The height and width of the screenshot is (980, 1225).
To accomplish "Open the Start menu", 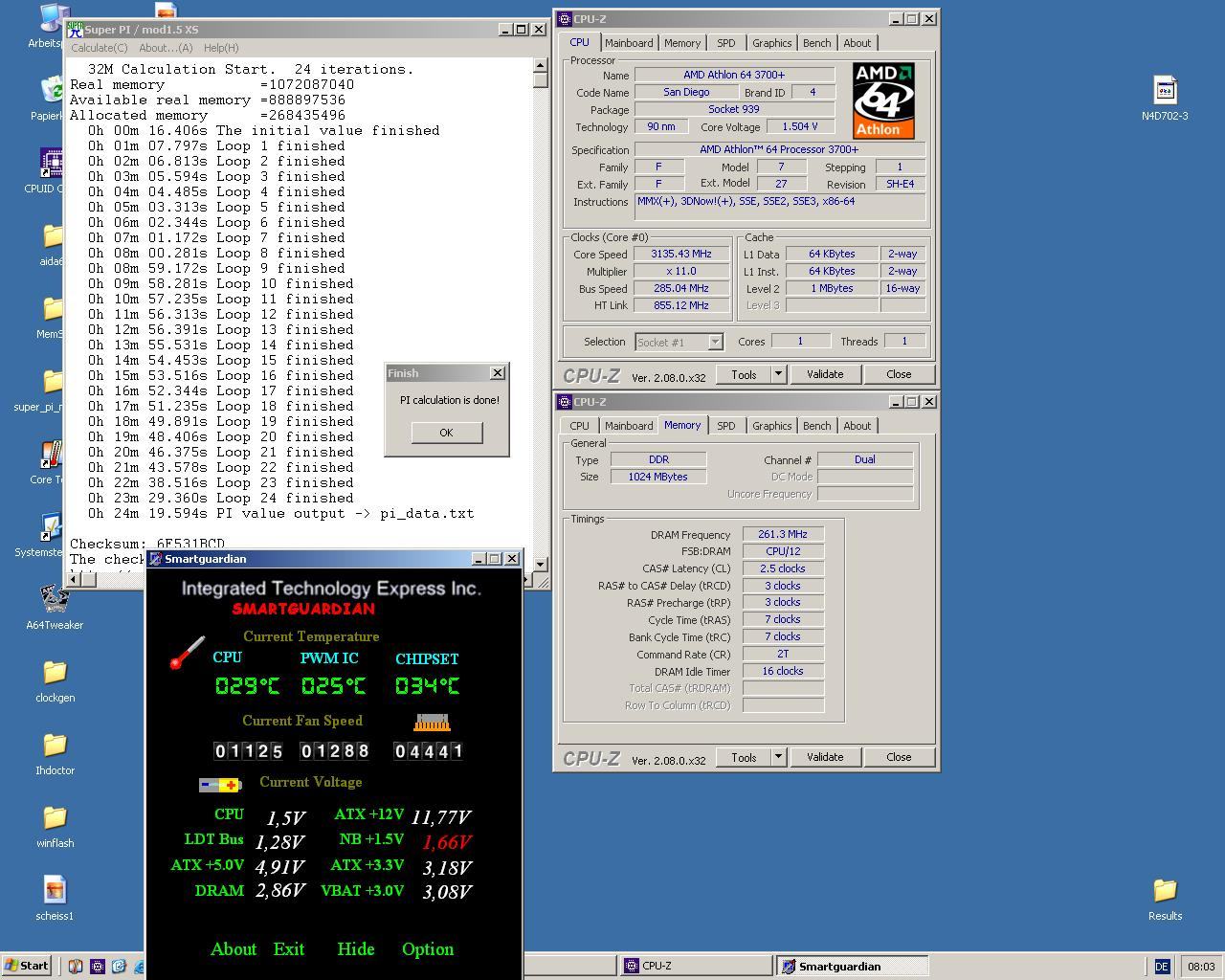I will (27, 966).
